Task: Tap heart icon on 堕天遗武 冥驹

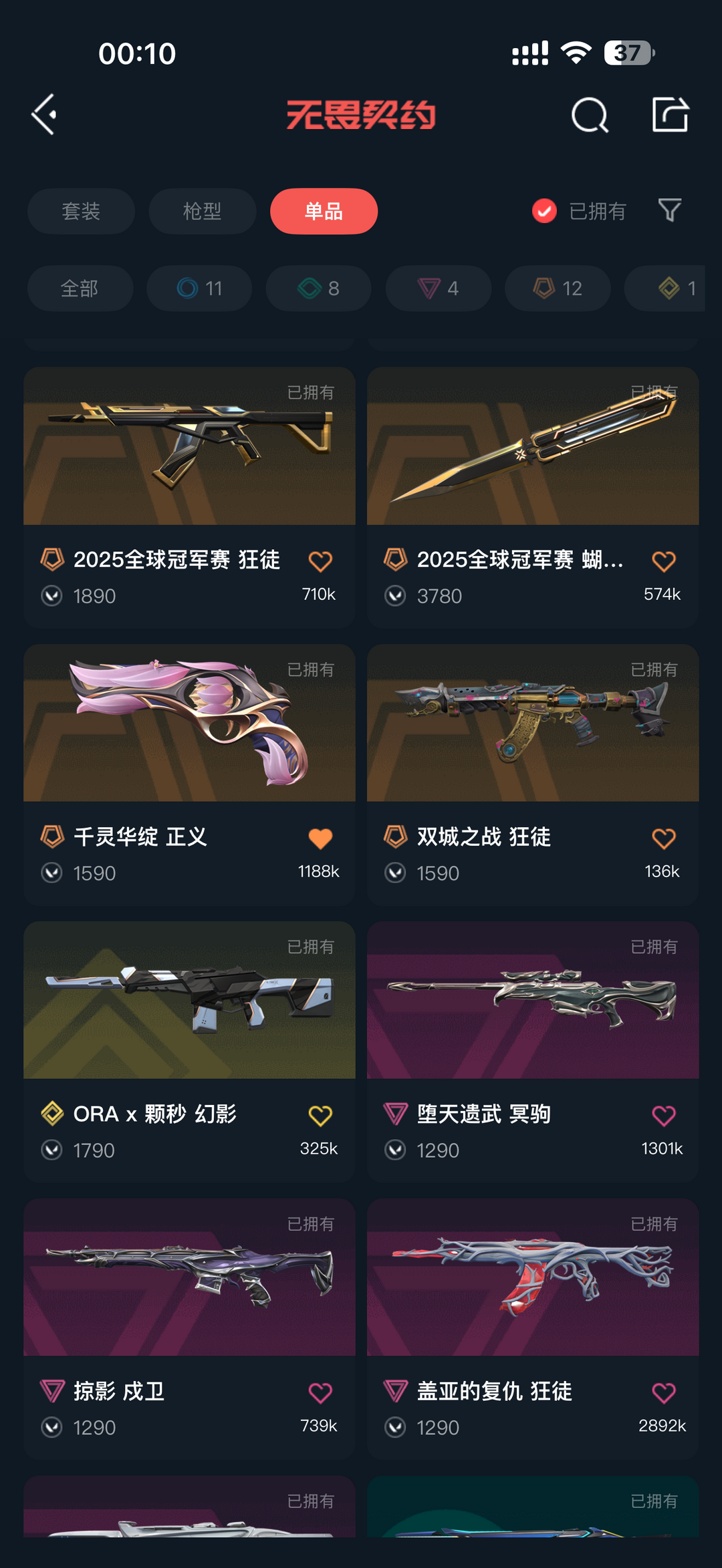Action: [663, 1116]
